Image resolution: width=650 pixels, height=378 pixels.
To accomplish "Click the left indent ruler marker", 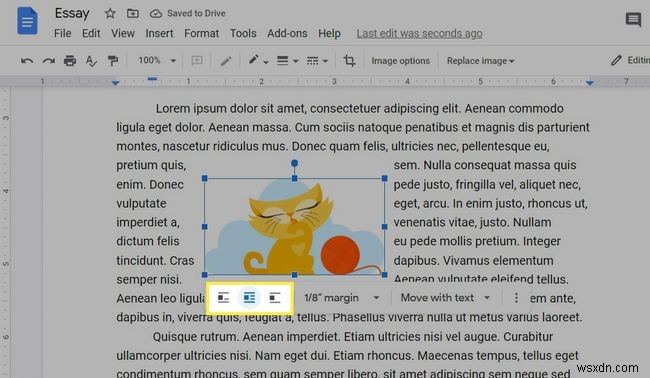I will click(116, 83).
